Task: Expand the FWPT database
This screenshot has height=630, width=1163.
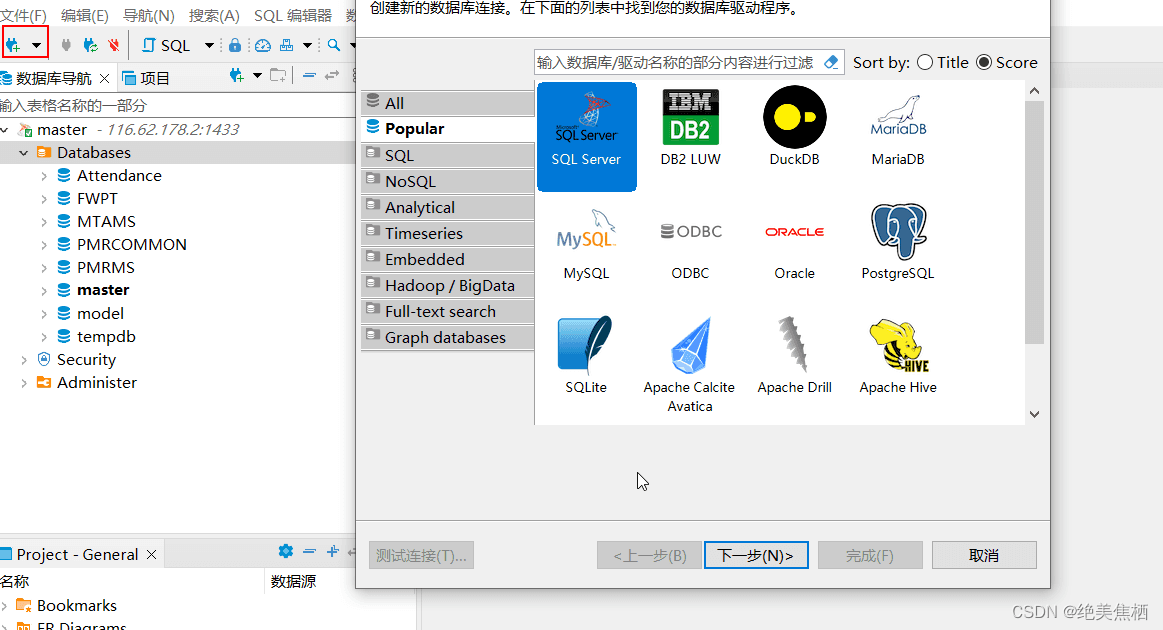Action: pyautogui.click(x=44, y=199)
